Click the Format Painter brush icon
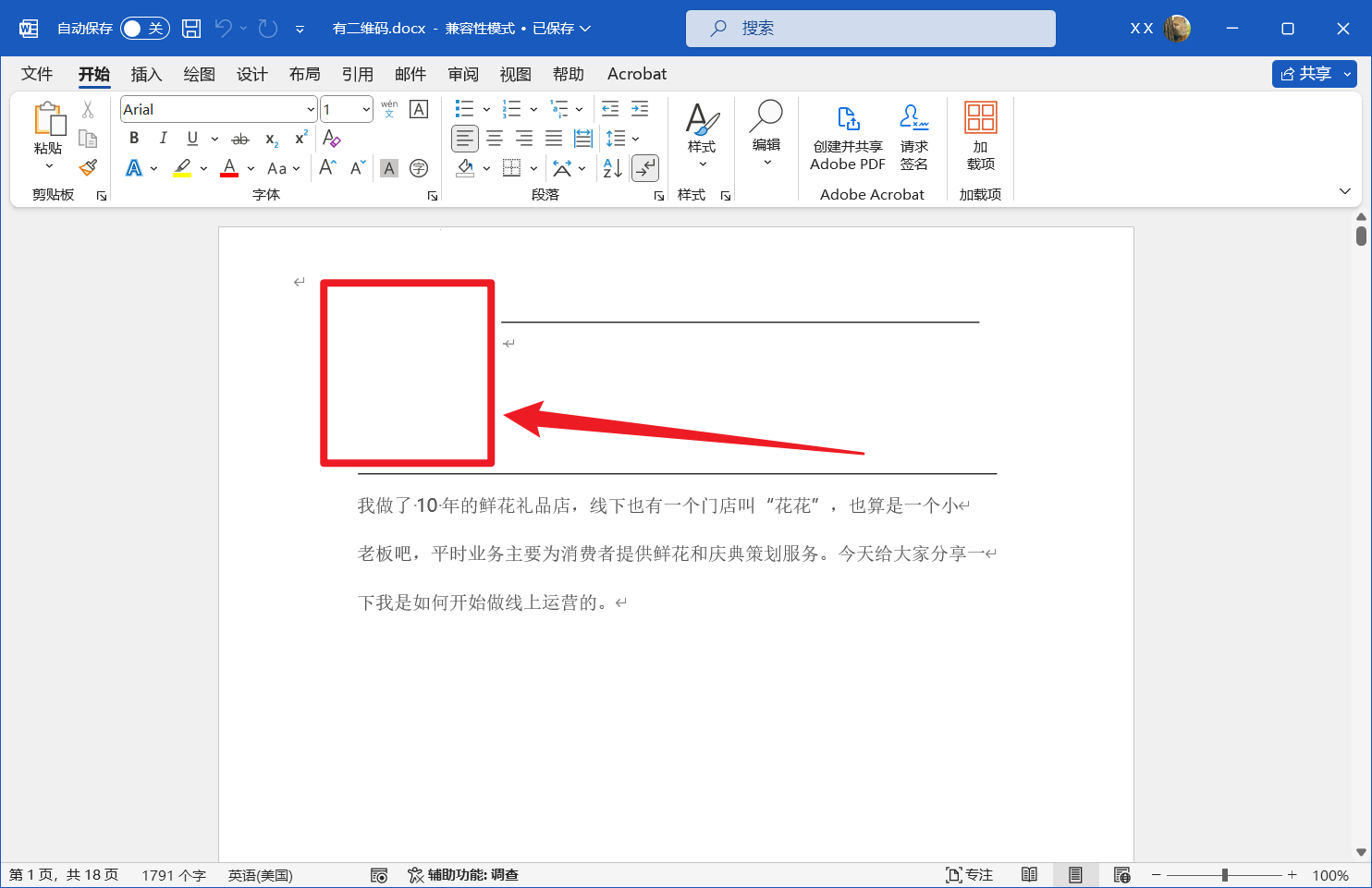Screen dimensions: 1372x888 [88, 168]
